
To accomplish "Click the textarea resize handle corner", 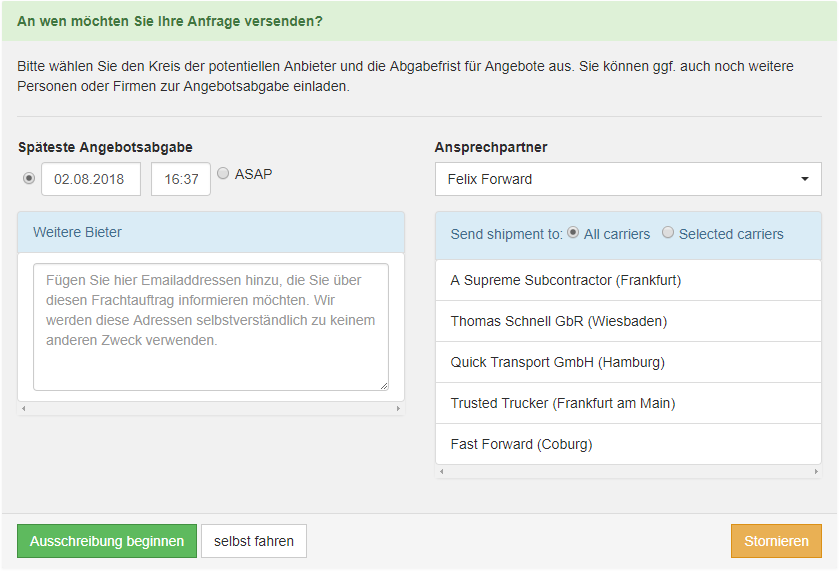I will pyautogui.click(x=384, y=386).
